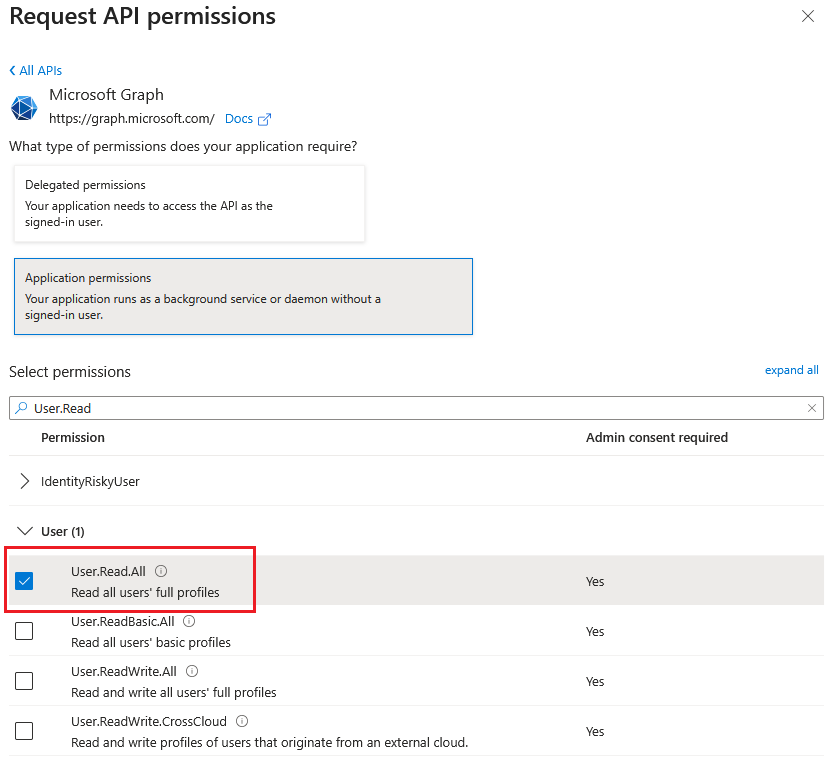The height and width of the screenshot is (764, 834).
Task: Click the Microsoft Graph logo icon
Action: click(24, 108)
